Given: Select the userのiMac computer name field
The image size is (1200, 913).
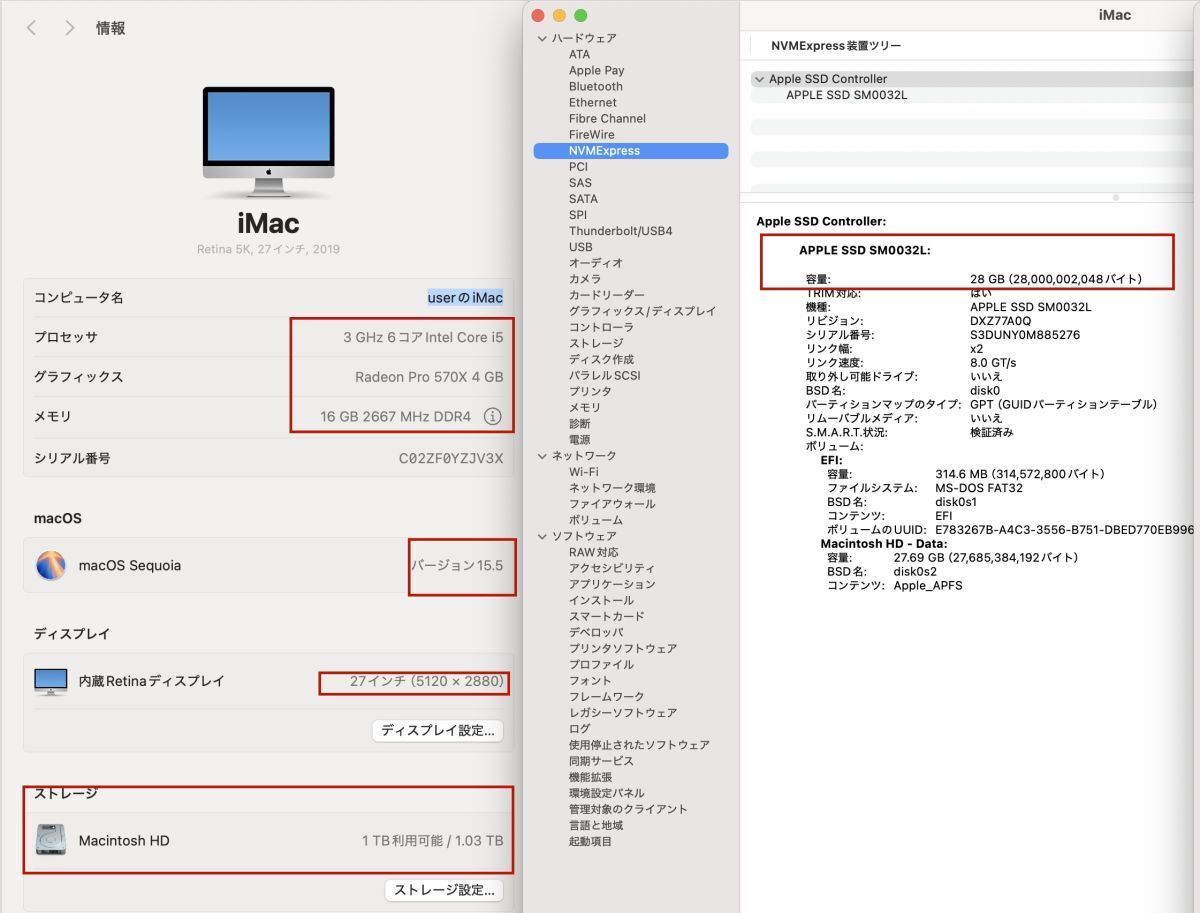Looking at the screenshot, I should (x=465, y=298).
